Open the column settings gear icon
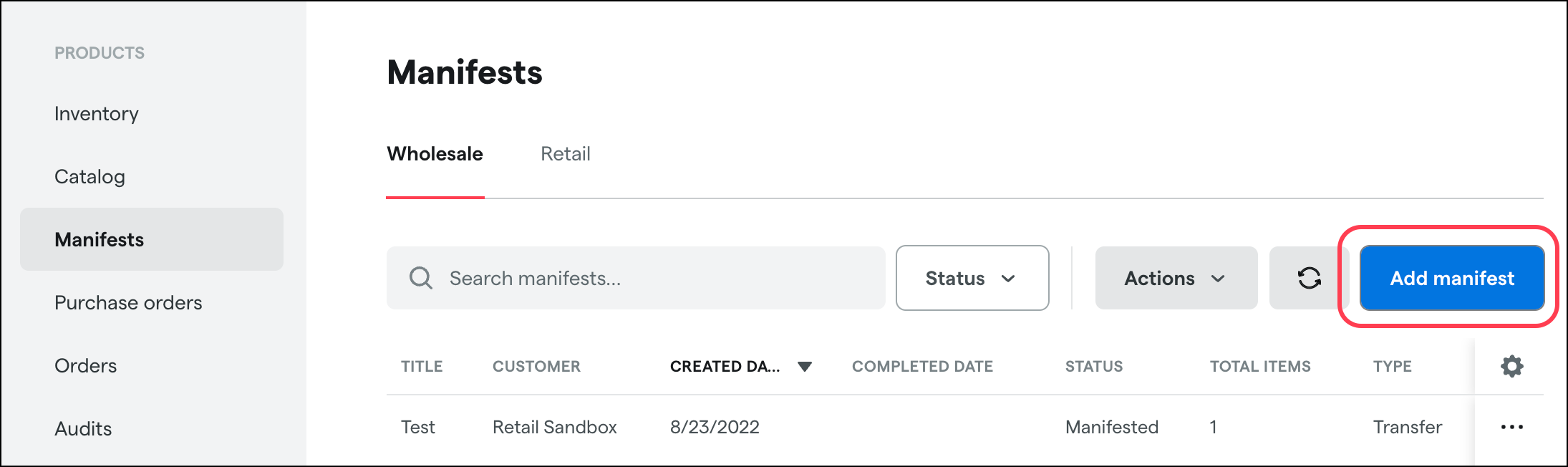The width and height of the screenshot is (1568, 467). click(x=1511, y=366)
